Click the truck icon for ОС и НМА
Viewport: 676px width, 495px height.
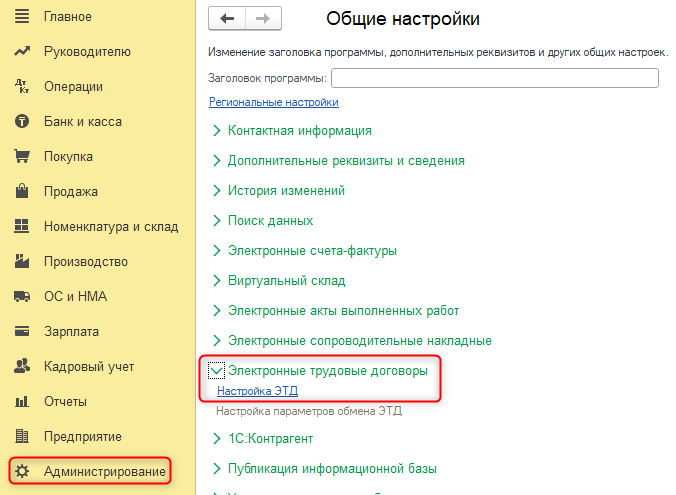coord(22,297)
